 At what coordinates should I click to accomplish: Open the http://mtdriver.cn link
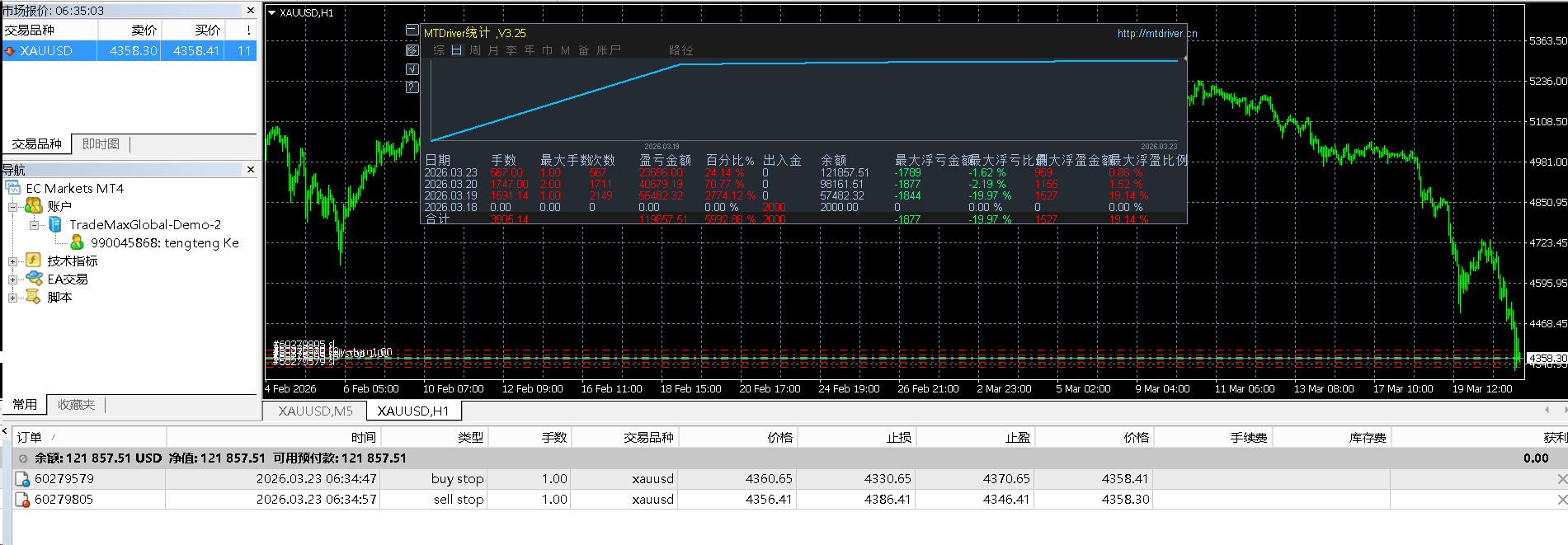pos(1157,34)
